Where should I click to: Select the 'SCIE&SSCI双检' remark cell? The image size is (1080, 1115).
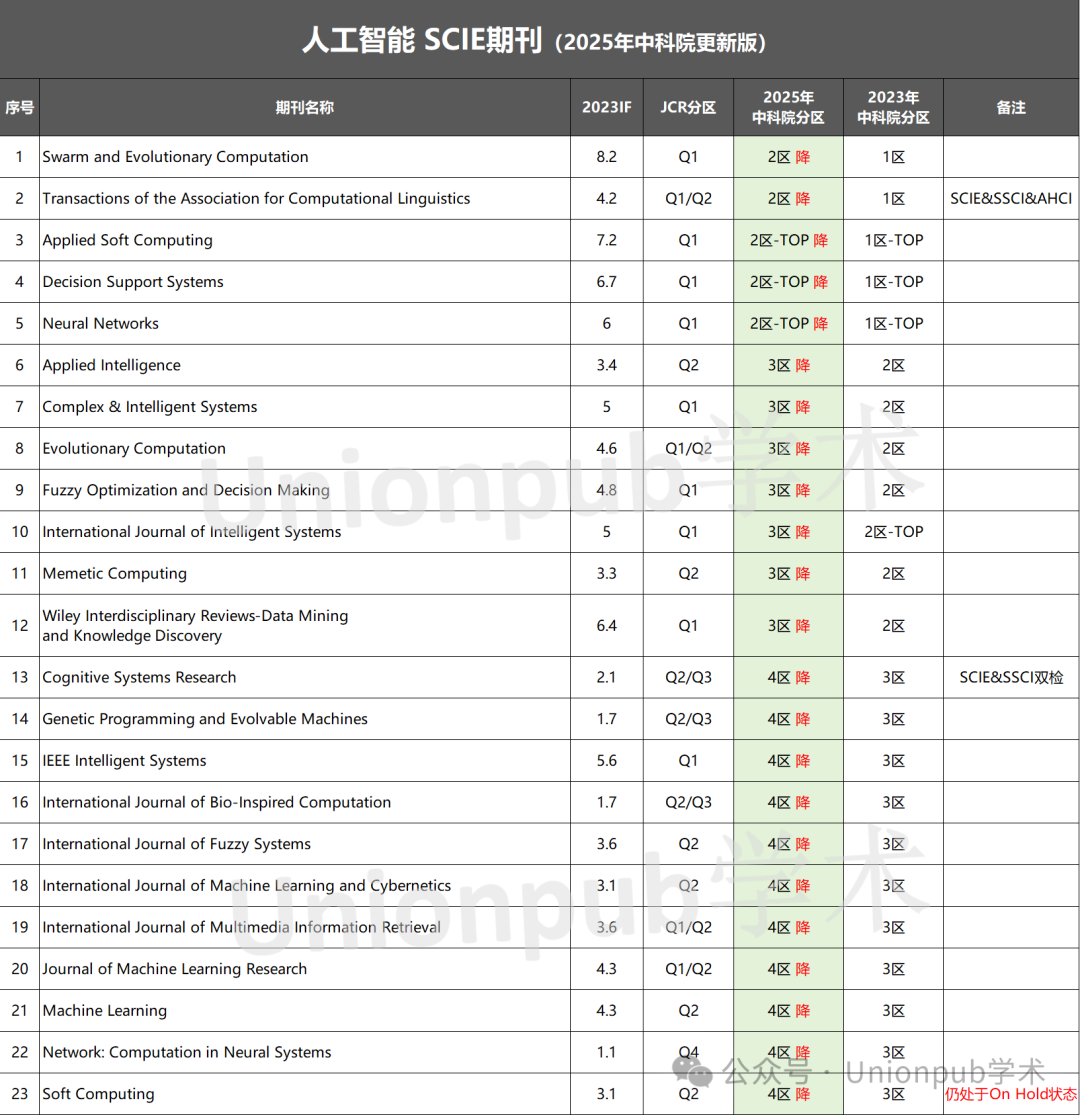pos(1011,677)
